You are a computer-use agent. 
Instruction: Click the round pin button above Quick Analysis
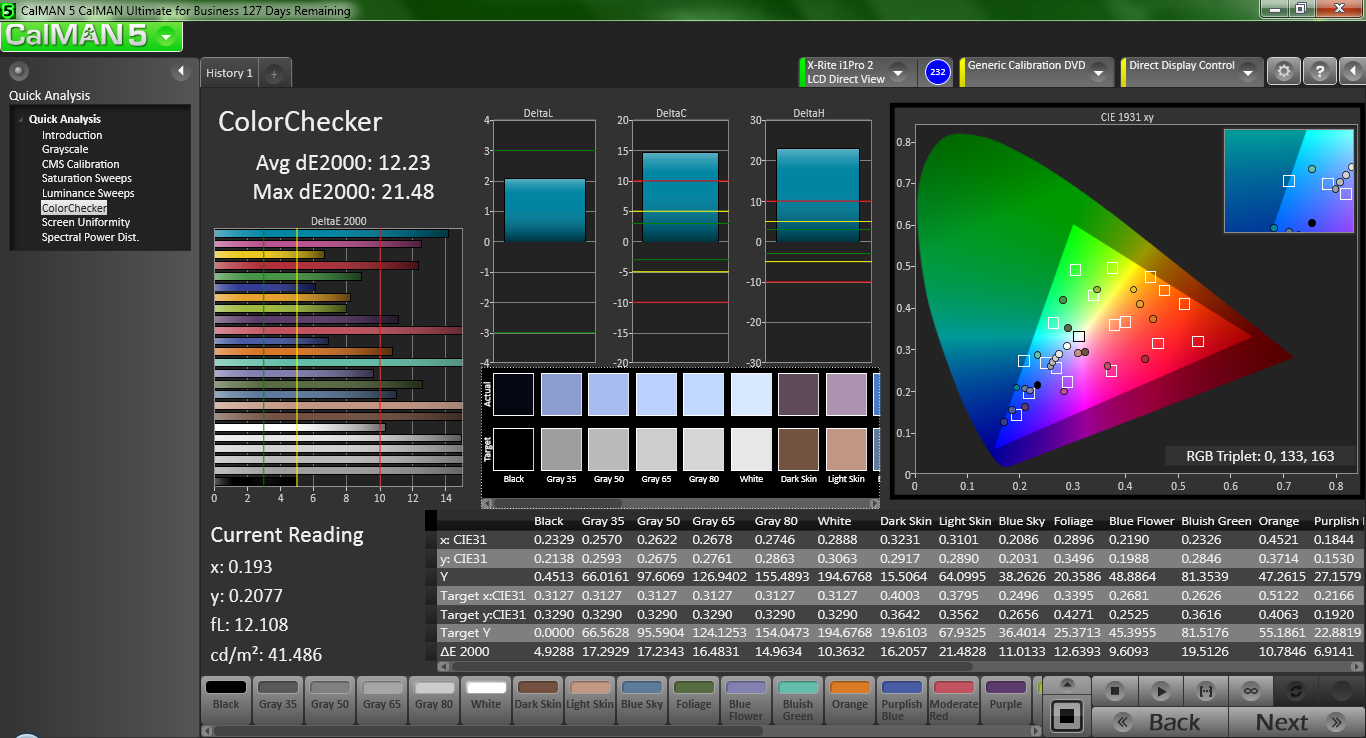(19, 71)
